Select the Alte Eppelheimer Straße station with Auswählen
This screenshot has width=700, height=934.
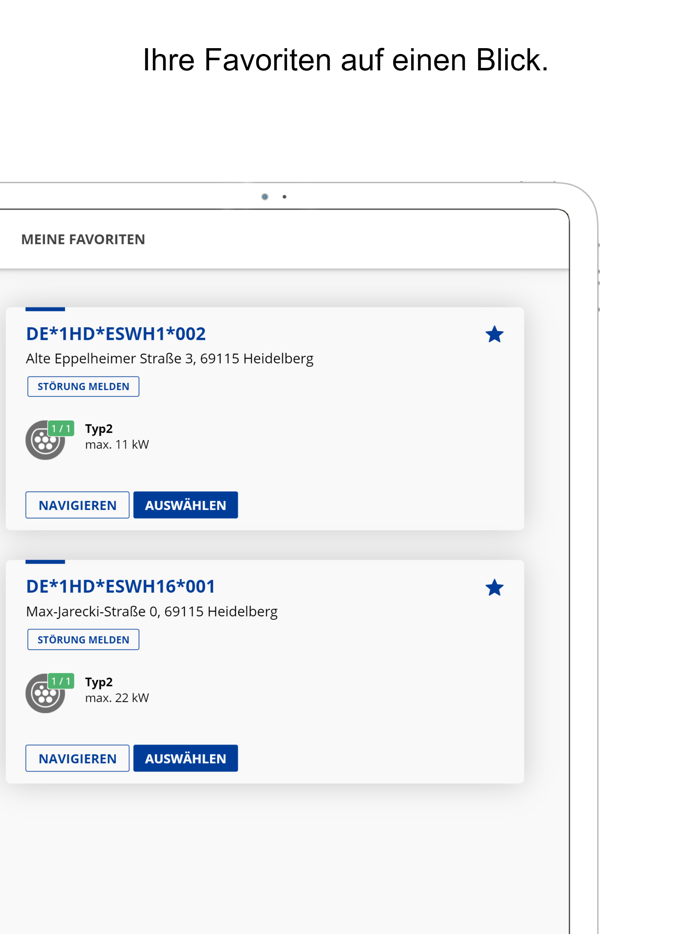tap(185, 505)
